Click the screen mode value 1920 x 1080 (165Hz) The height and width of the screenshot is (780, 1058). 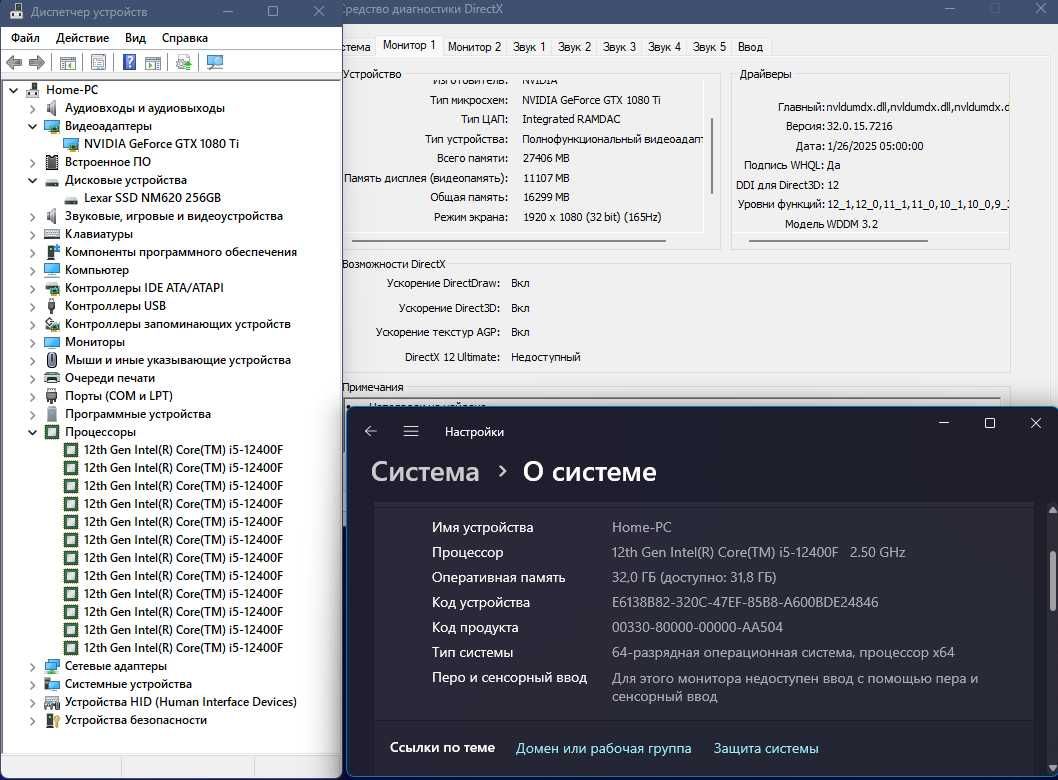(x=592, y=217)
